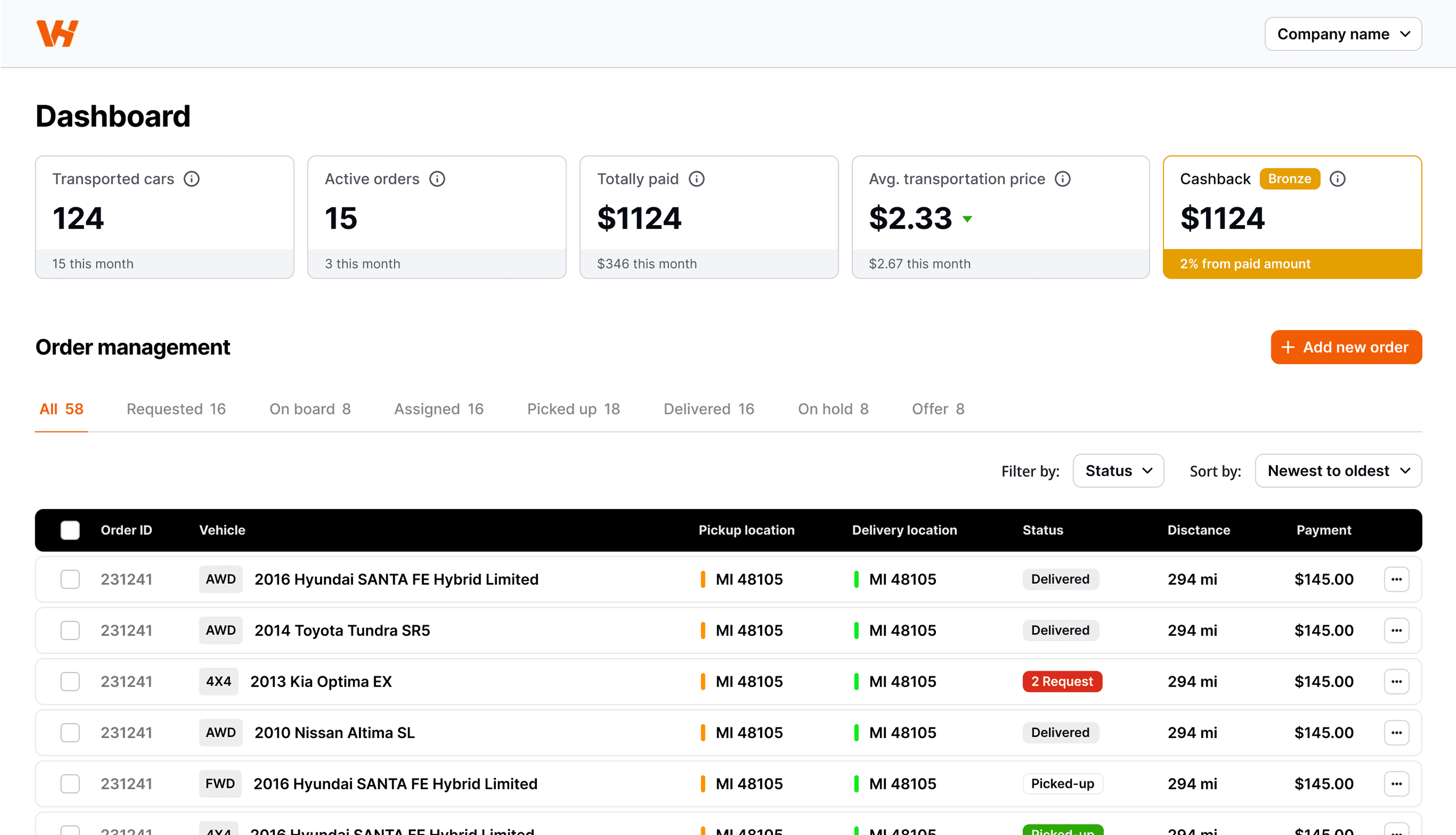Click the Bronze cashback level badge
This screenshot has height=835, width=1456.
click(x=1289, y=179)
